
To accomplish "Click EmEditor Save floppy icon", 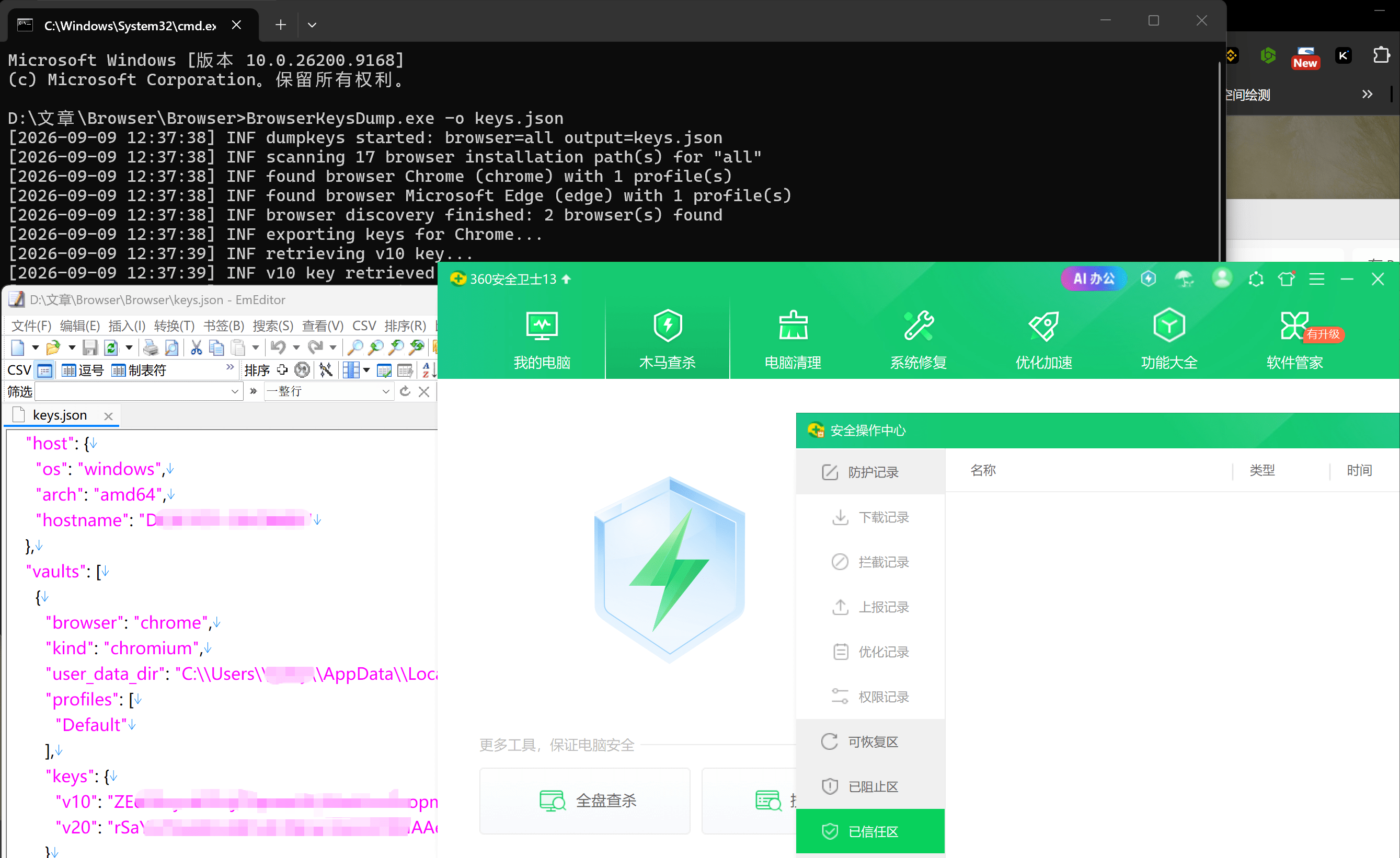I will 90,347.
